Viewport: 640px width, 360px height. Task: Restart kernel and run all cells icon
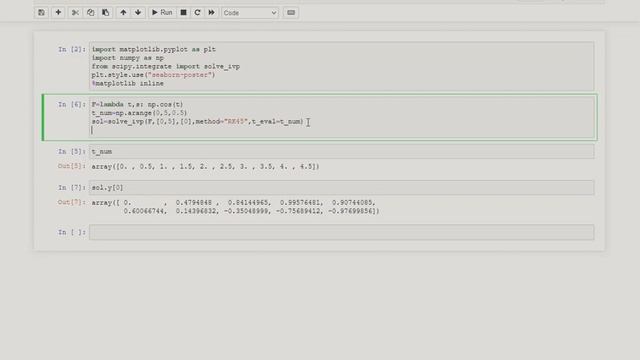(x=211, y=13)
